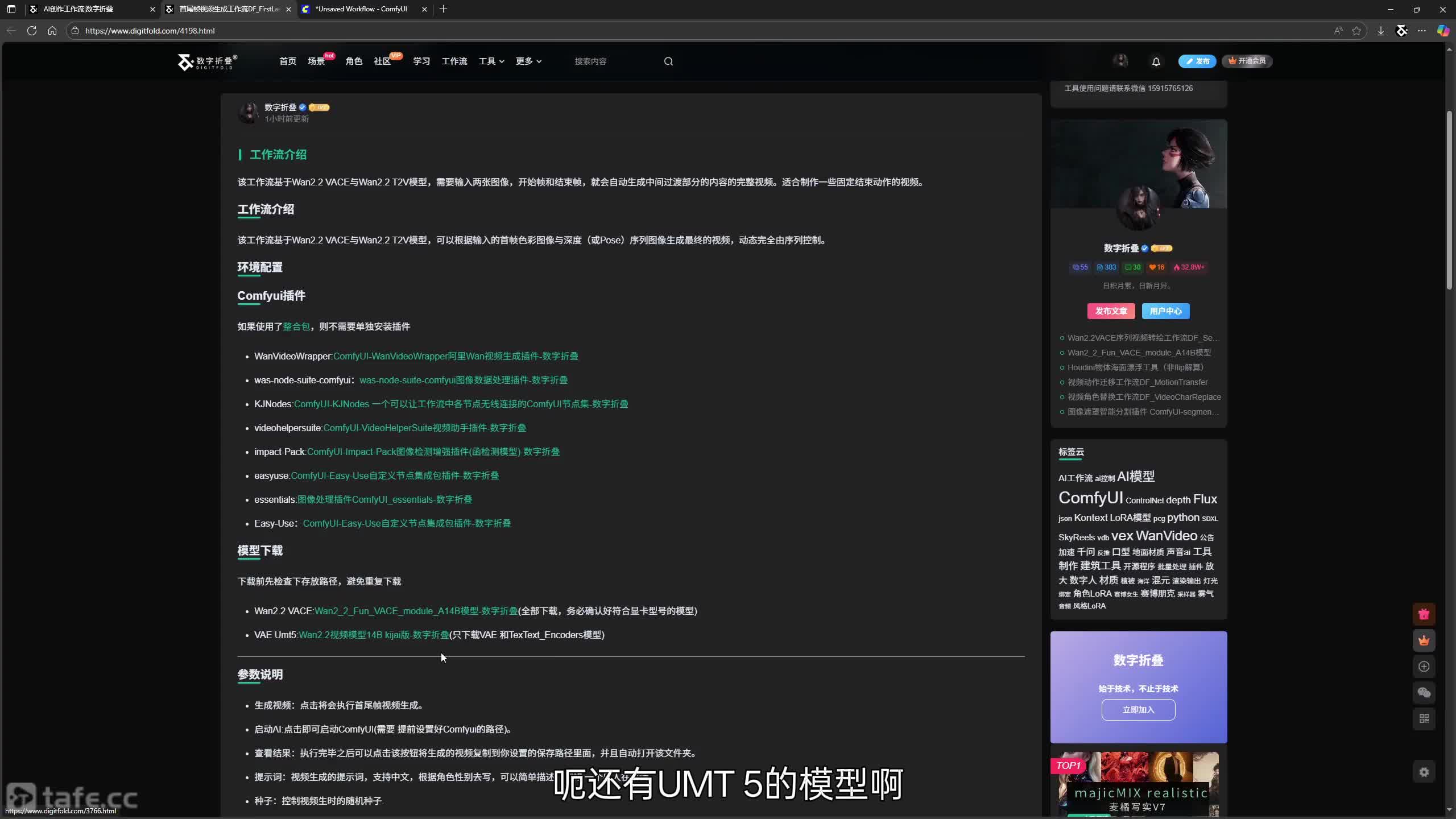This screenshot has height=819, width=1456.
Task: Click the 立即加入 button in banner
Action: coord(1138,710)
